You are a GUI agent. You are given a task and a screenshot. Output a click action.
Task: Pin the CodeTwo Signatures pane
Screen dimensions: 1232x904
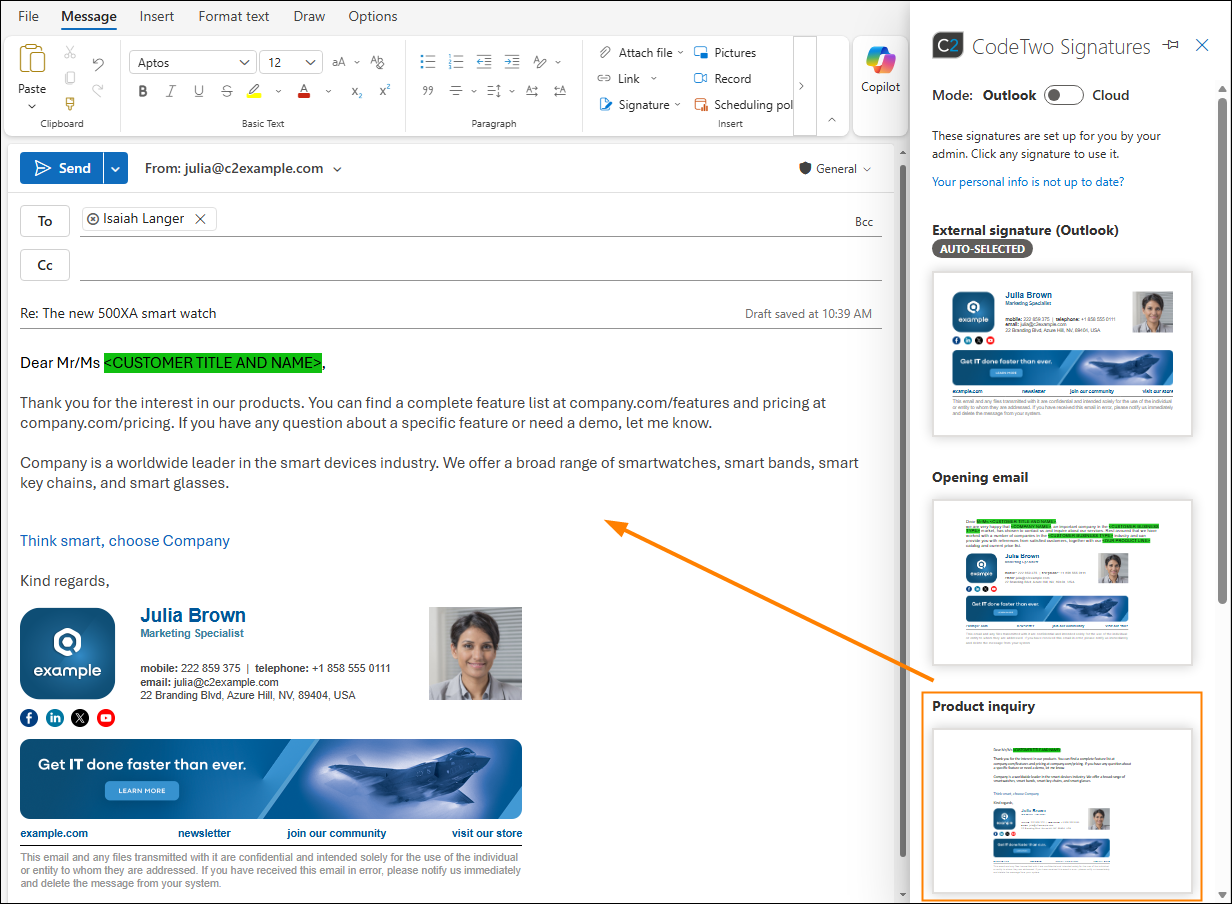click(1172, 45)
